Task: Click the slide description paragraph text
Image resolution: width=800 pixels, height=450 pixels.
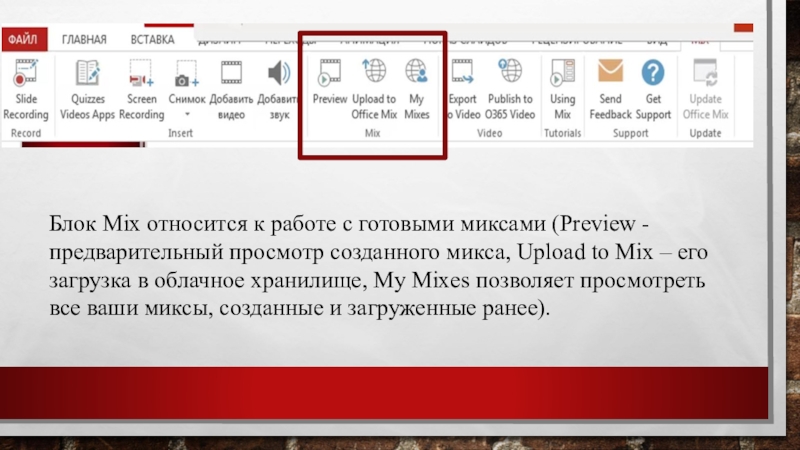Action: coord(380,264)
